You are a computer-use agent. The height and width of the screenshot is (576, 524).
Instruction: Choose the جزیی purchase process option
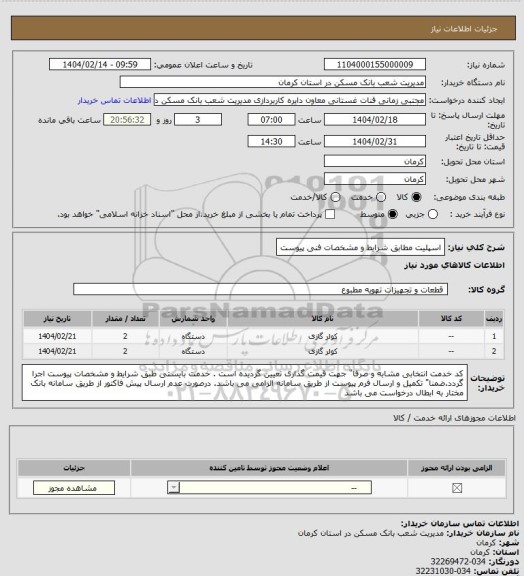[433, 214]
